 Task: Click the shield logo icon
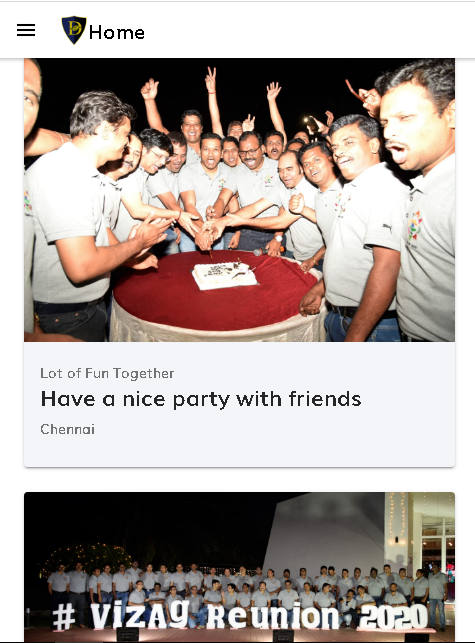coord(74,30)
